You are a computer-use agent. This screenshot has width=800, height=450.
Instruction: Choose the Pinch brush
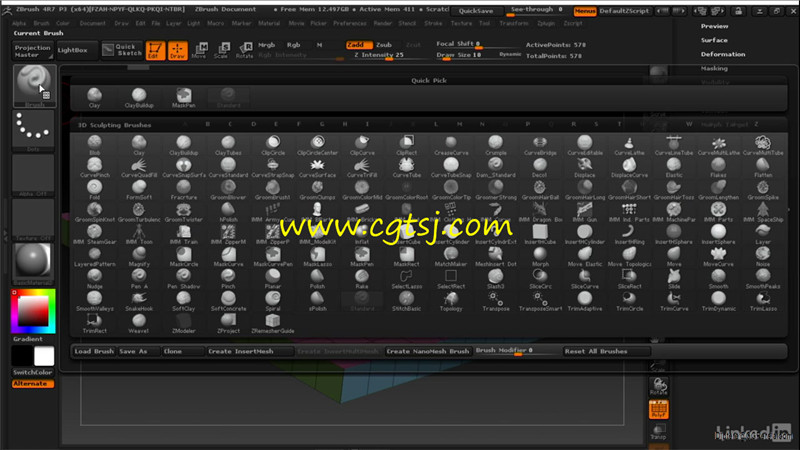(x=228, y=279)
